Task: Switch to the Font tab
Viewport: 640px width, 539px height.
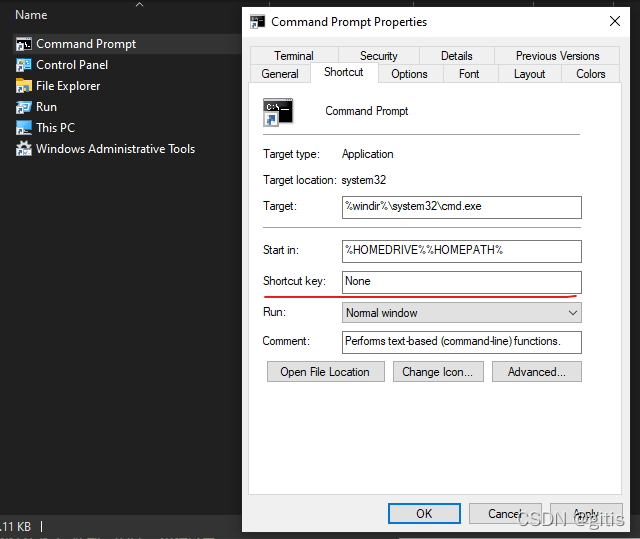Action: coord(469,74)
